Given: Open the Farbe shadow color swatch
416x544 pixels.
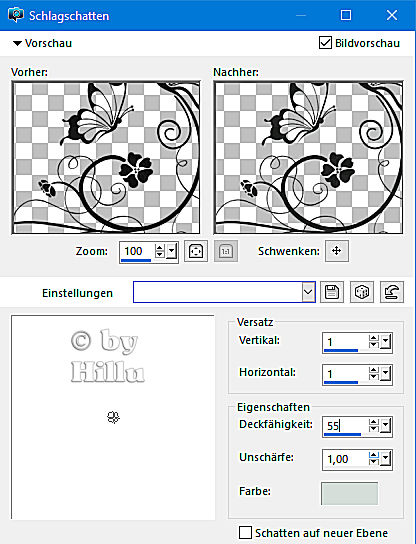Looking at the screenshot, I should click(x=349, y=493).
